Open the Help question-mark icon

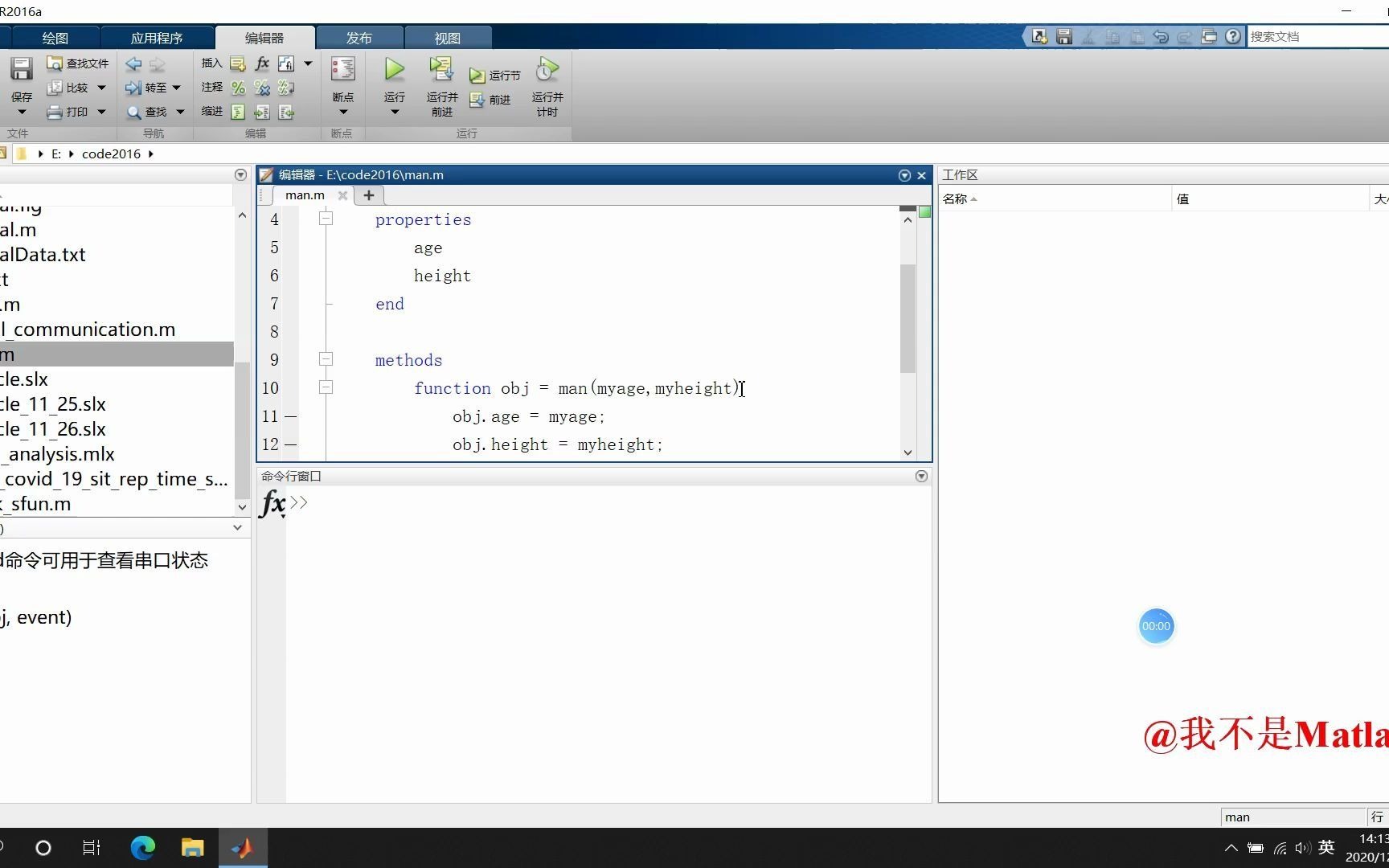click(x=1233, y=37)
